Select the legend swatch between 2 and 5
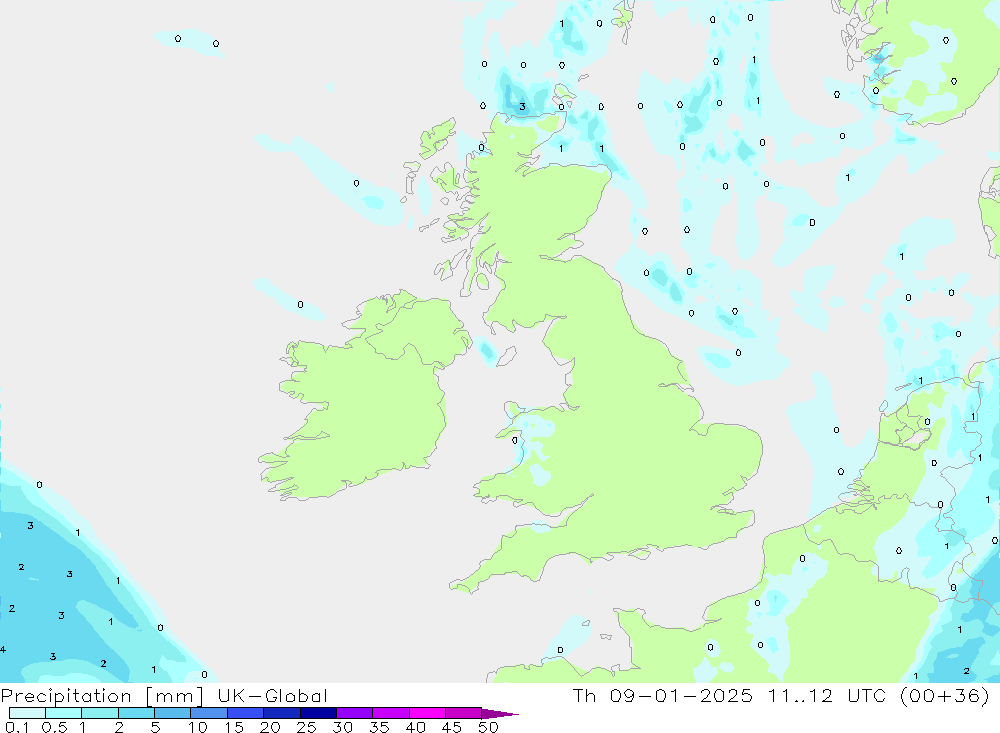1000x733 pixels. pos(136,713)
